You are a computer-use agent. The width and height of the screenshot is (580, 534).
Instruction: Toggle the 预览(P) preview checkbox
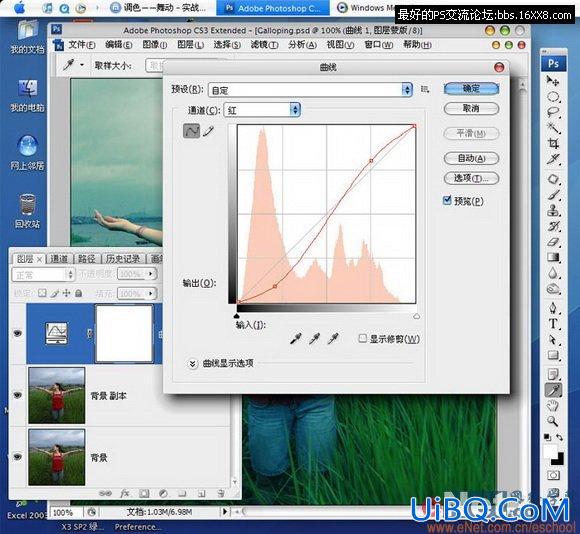tap(447, 200)
